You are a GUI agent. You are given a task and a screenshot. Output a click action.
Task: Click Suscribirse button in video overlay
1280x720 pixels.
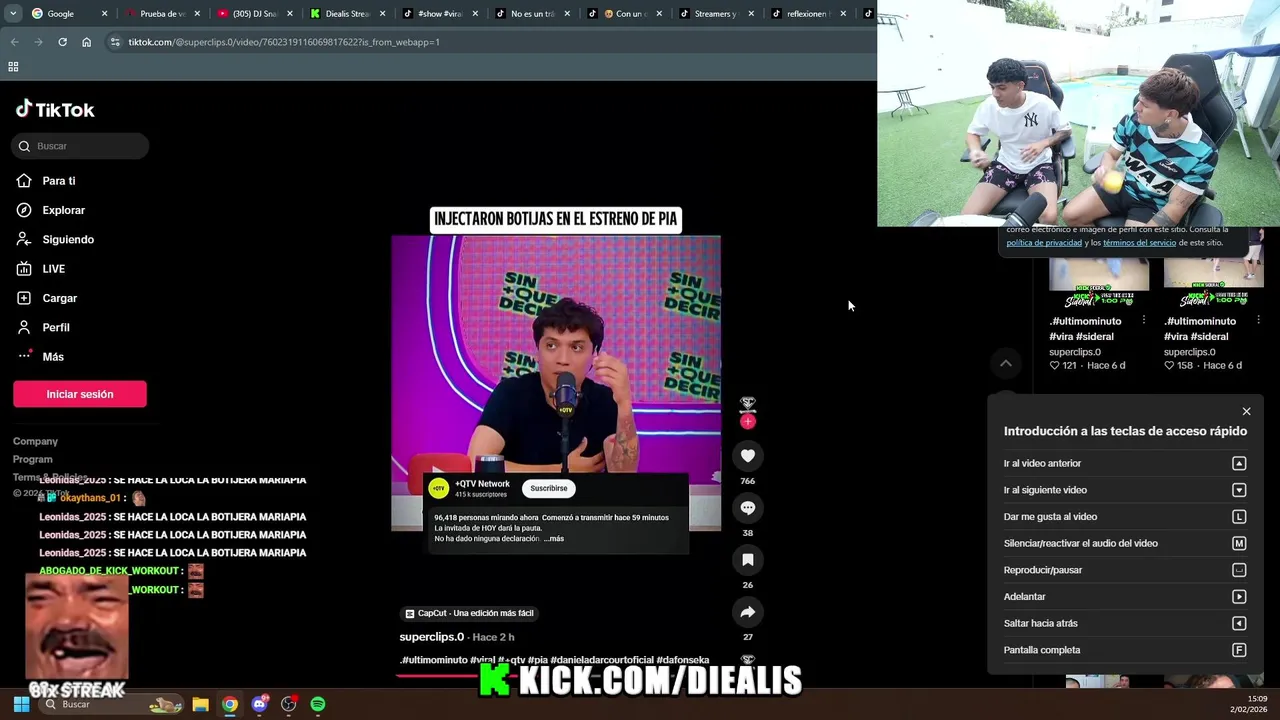(x=548, y=488)
